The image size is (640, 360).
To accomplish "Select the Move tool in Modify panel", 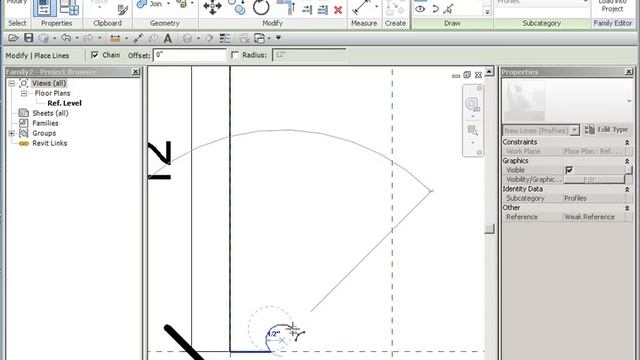I will click(212, 7).
